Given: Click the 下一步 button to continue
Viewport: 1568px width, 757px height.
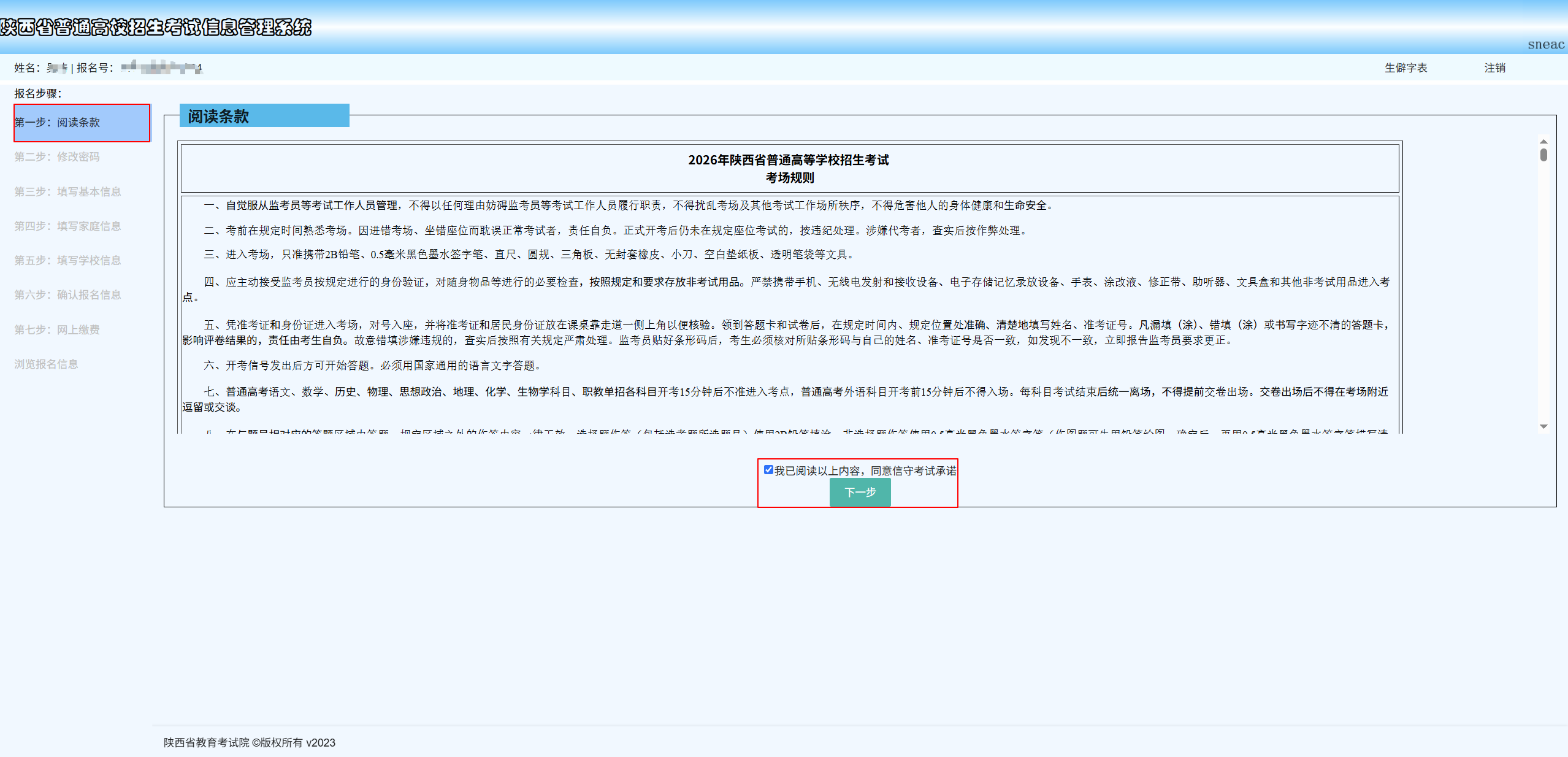Looking at the screenshot, I should [x=860, y=492].
